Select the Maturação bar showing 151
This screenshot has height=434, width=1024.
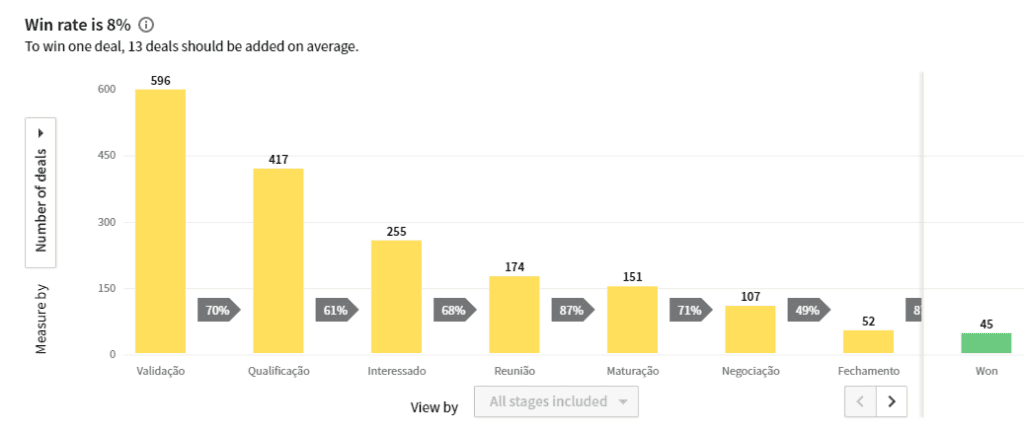coord(632,320)
